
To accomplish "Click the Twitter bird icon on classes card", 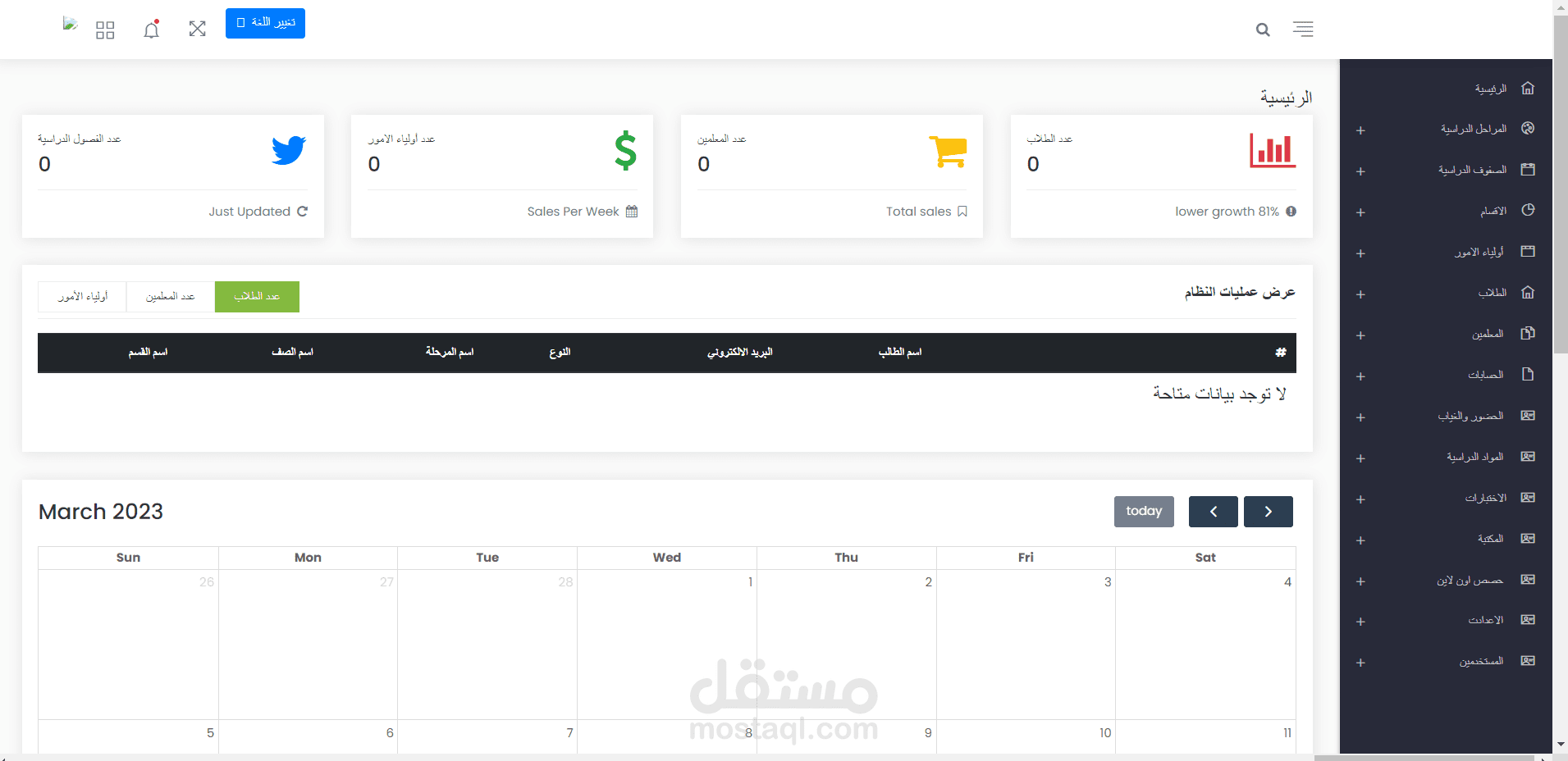I will [289, 150].
